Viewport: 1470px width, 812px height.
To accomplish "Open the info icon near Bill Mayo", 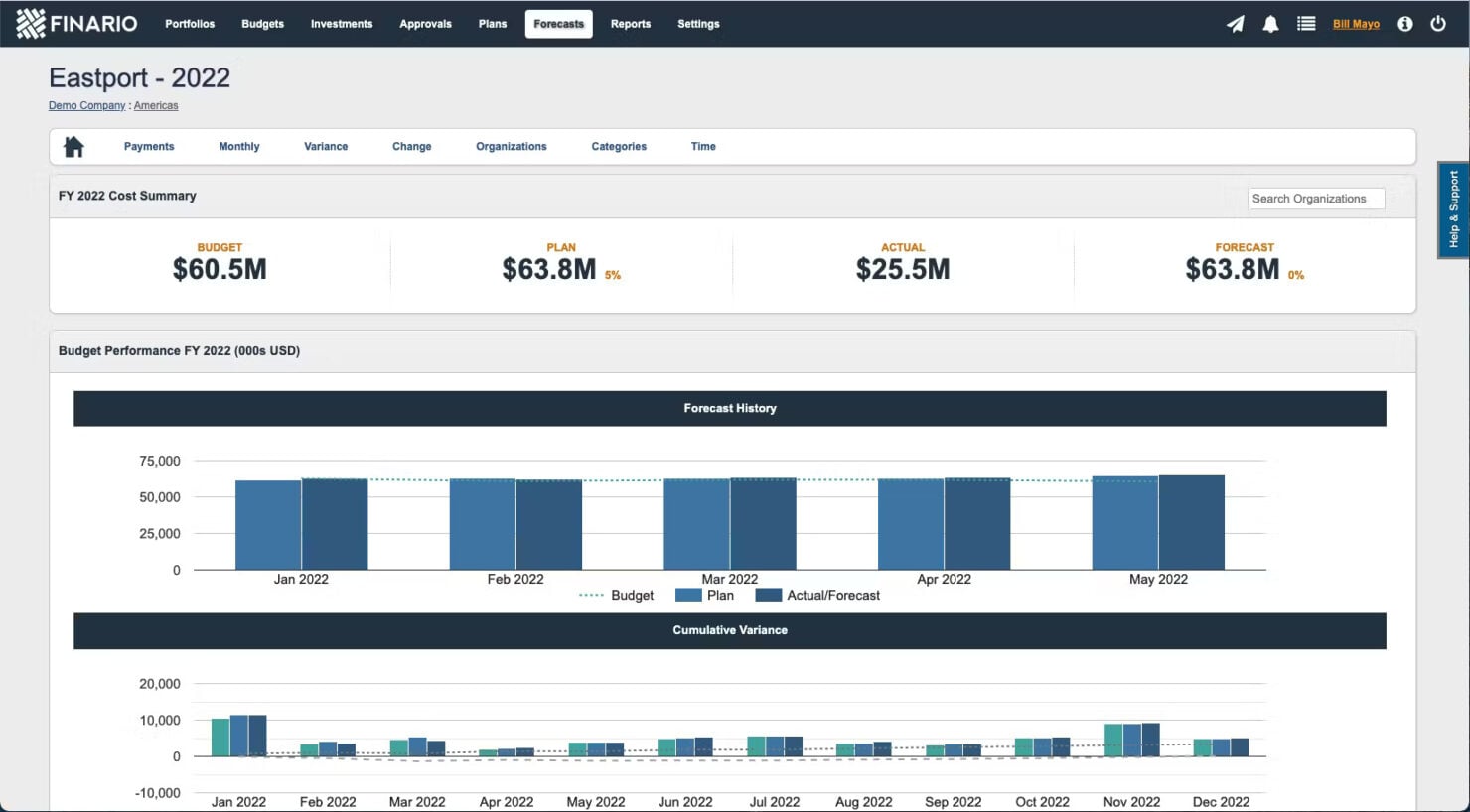I will pos(1404,23).
